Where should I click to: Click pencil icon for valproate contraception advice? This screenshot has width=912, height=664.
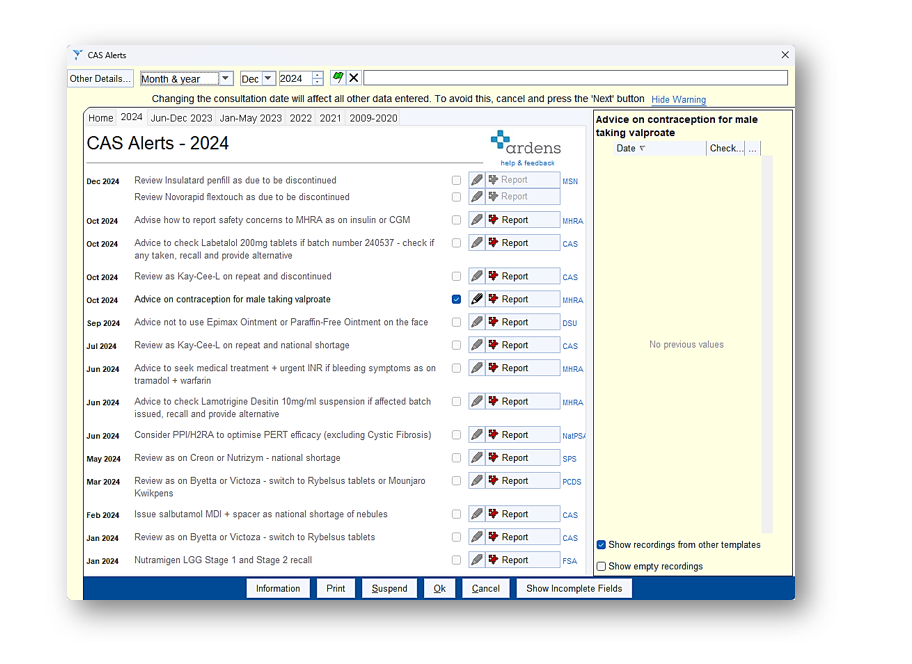click(477, 299)
